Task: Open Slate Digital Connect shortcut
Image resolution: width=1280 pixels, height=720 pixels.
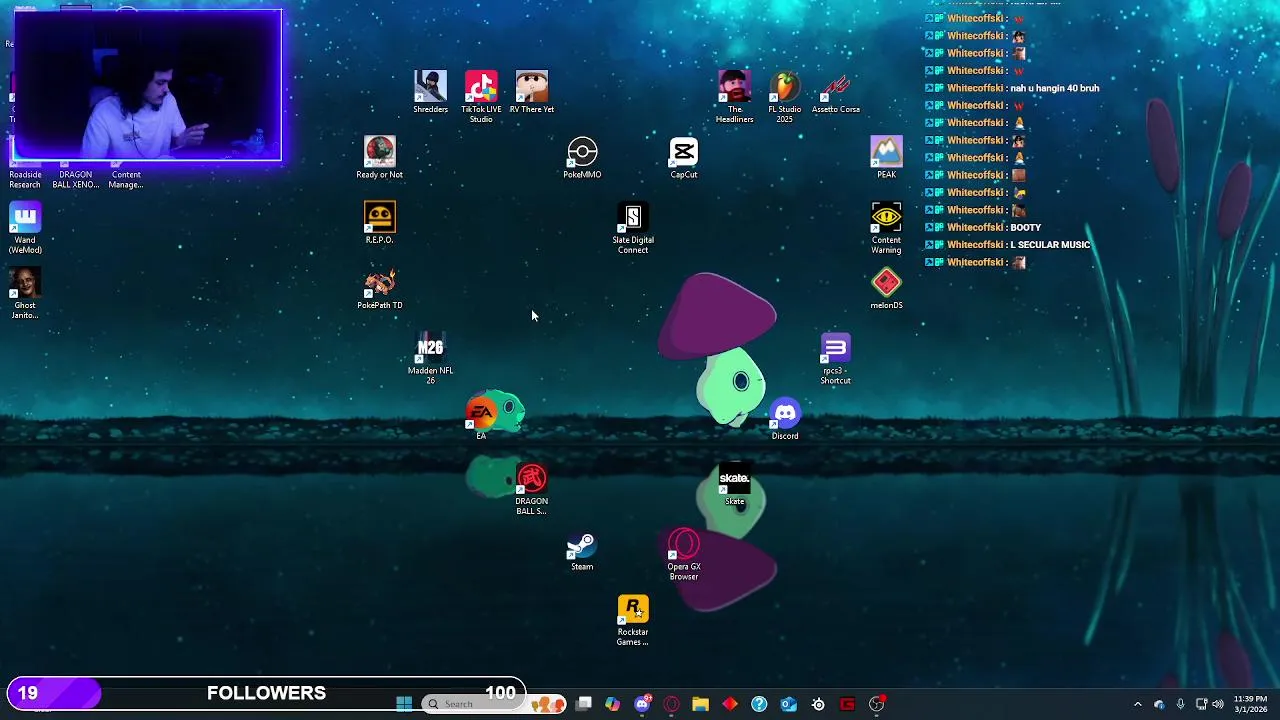Action: pos(633,228)
